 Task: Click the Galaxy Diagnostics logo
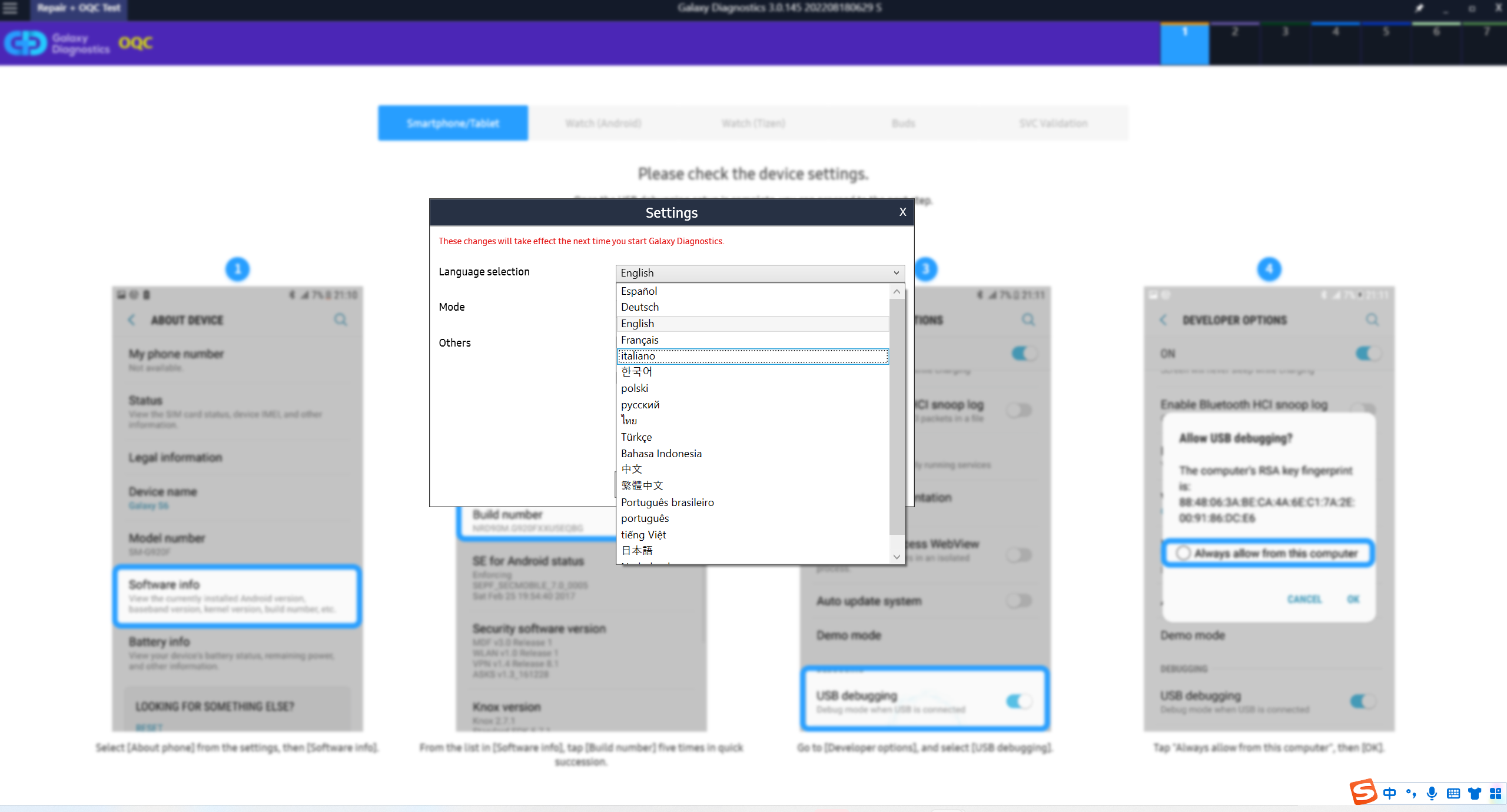[x=57, y=43]
